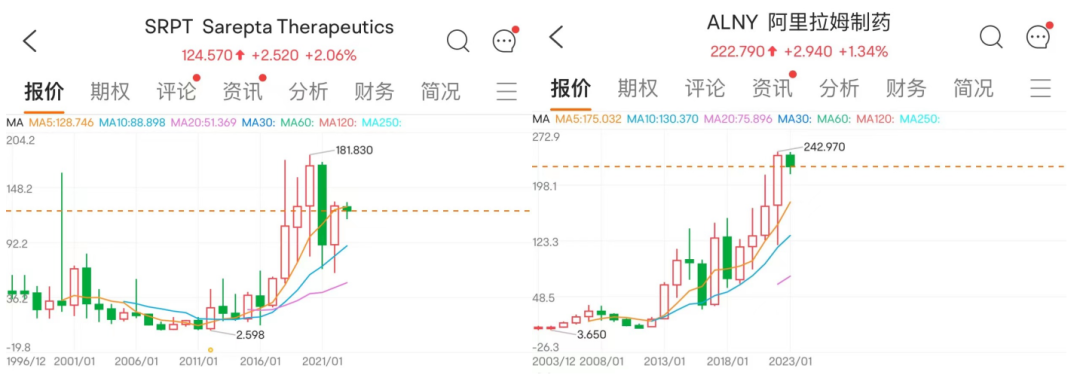Screen dimensions: 1080x387
Task: Go back from the SRPT Sarepta page
Action: (30, 41)
